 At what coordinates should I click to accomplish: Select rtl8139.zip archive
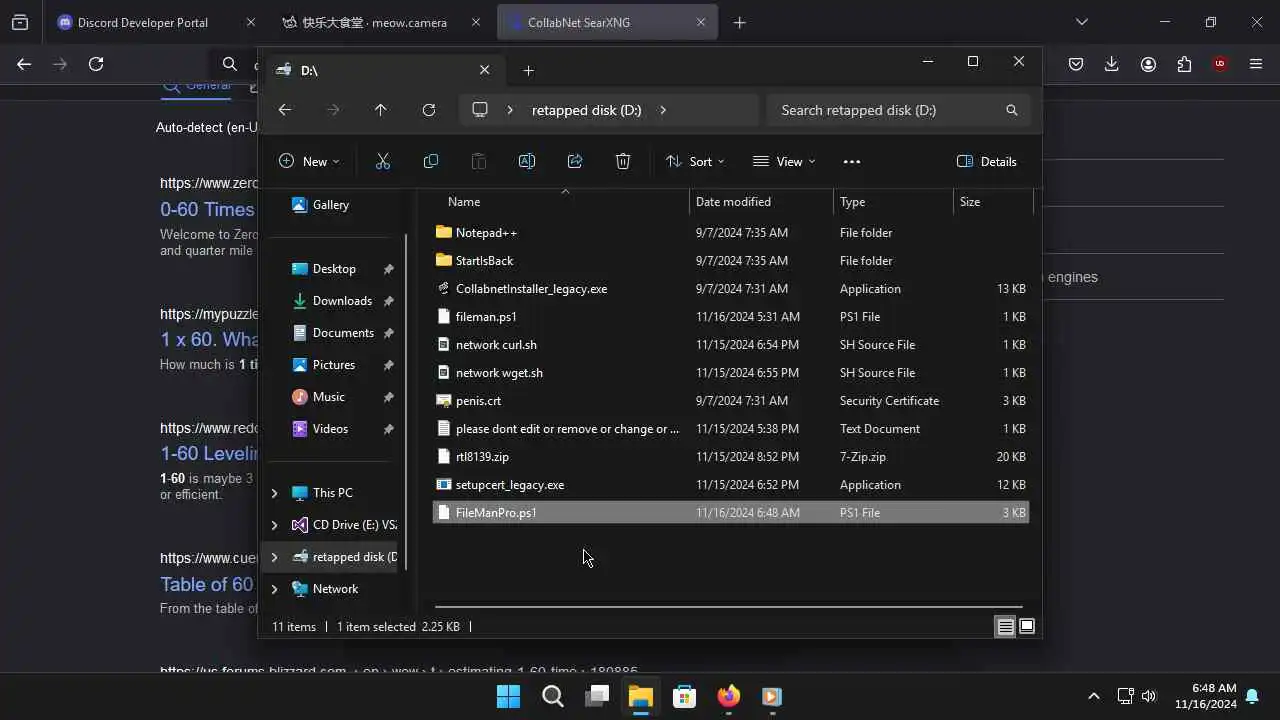point(731,457)
